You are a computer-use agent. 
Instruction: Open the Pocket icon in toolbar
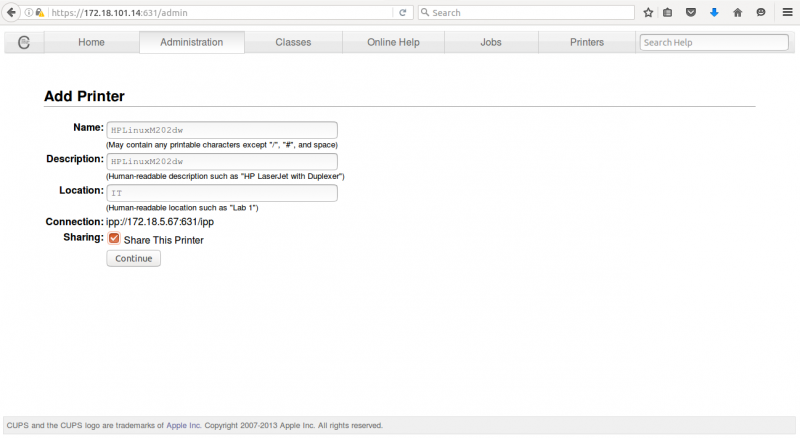click(x=691, y=13)
